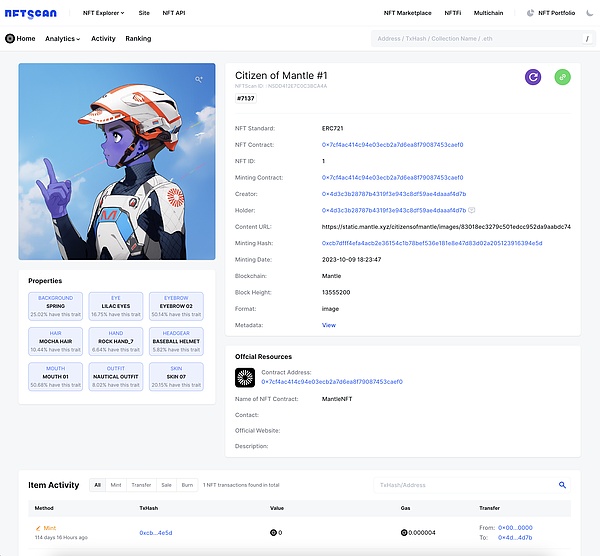600x556 pixels.
Task: Click the NFTScan logo
Action: pyautogui.click(x=32, y=13)
